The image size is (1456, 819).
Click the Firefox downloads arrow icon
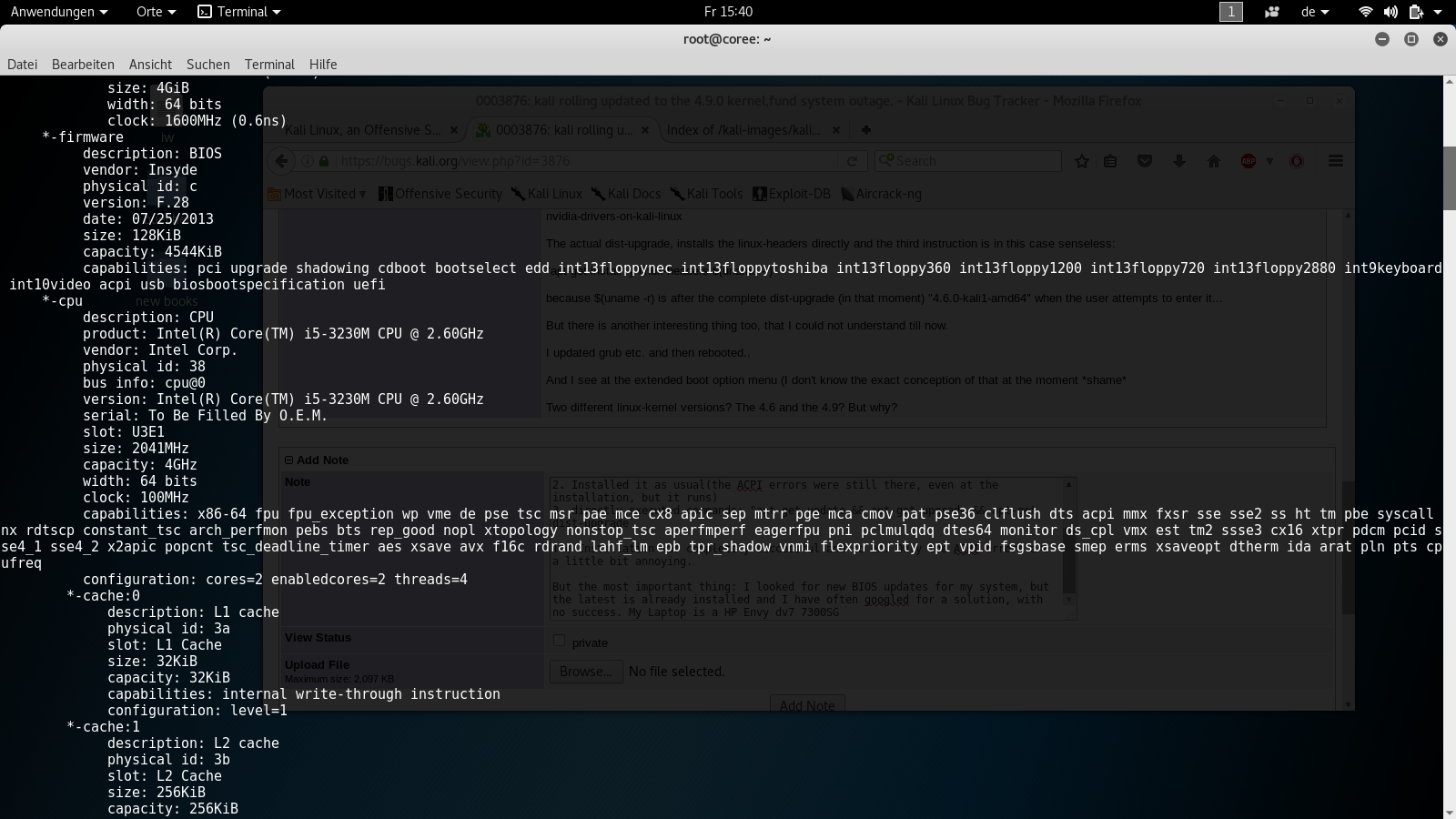(1179, 161)
